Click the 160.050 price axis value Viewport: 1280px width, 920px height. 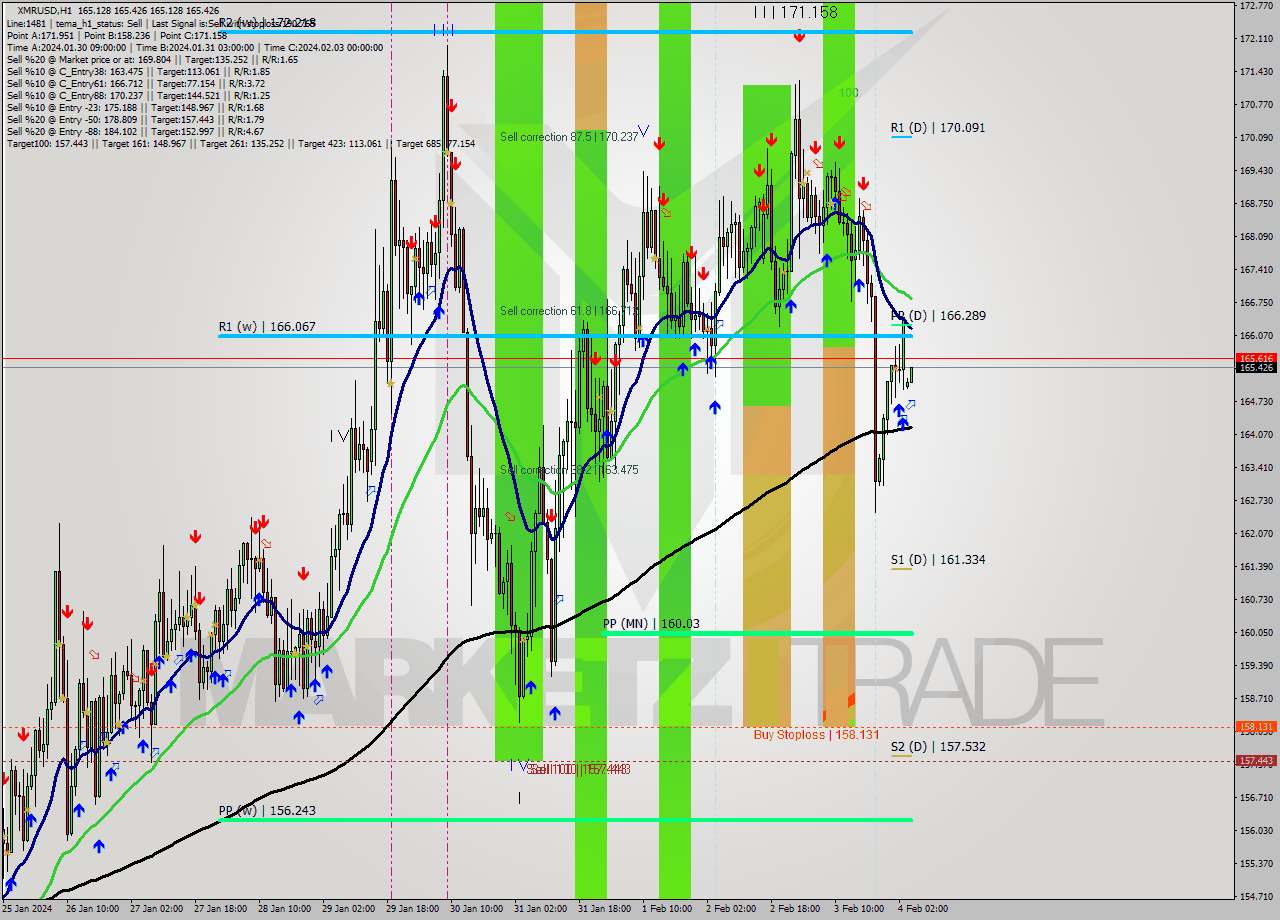(1256, 633)
